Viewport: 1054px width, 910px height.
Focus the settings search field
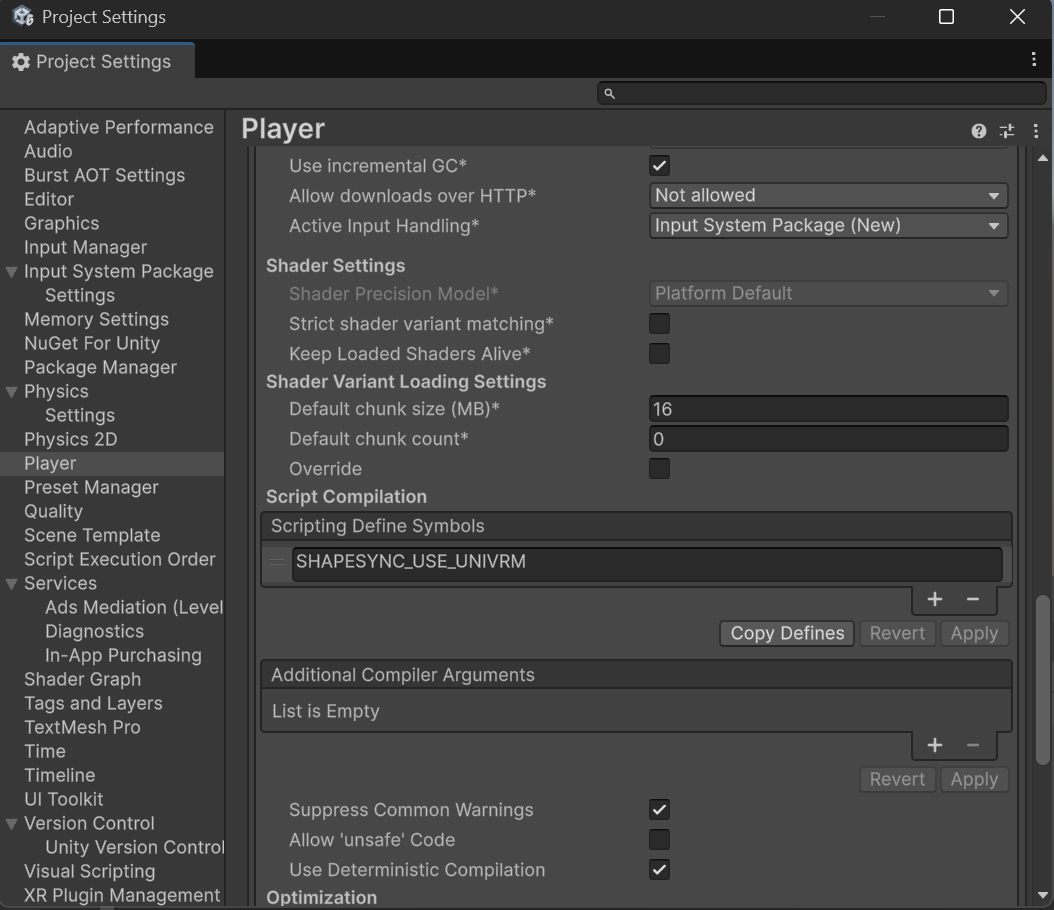(x=821, y=93)
